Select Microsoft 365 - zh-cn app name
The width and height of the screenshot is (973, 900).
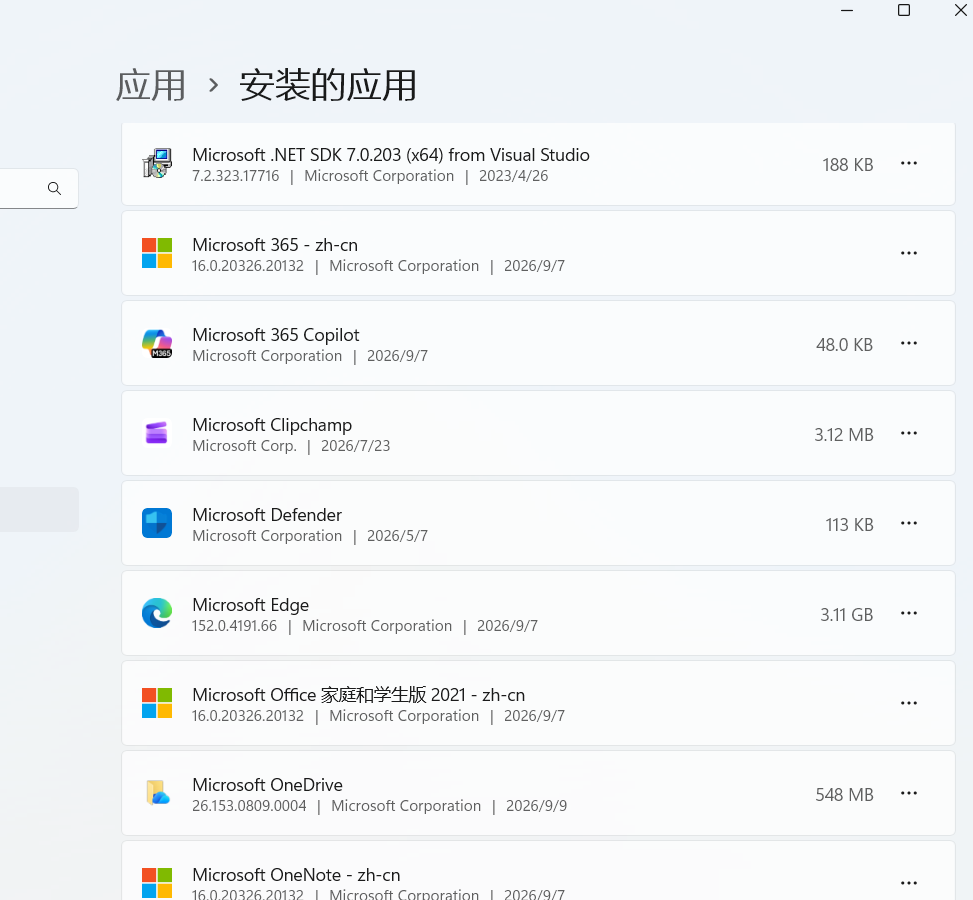[275, 245]
